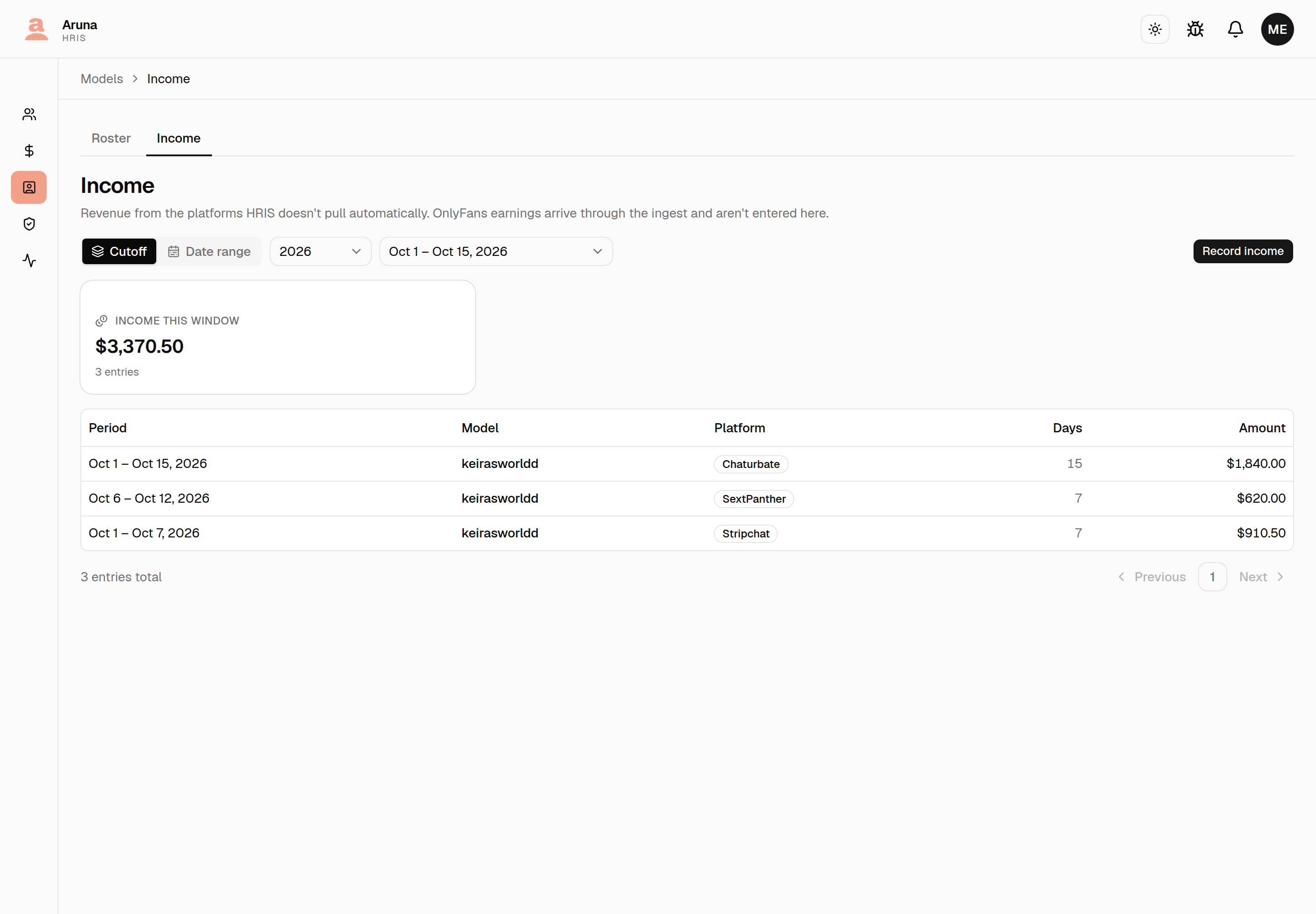Viewport: 1316px width, 914px height.
Task: Switch to the Roster tab
Action: click(111, 138)
